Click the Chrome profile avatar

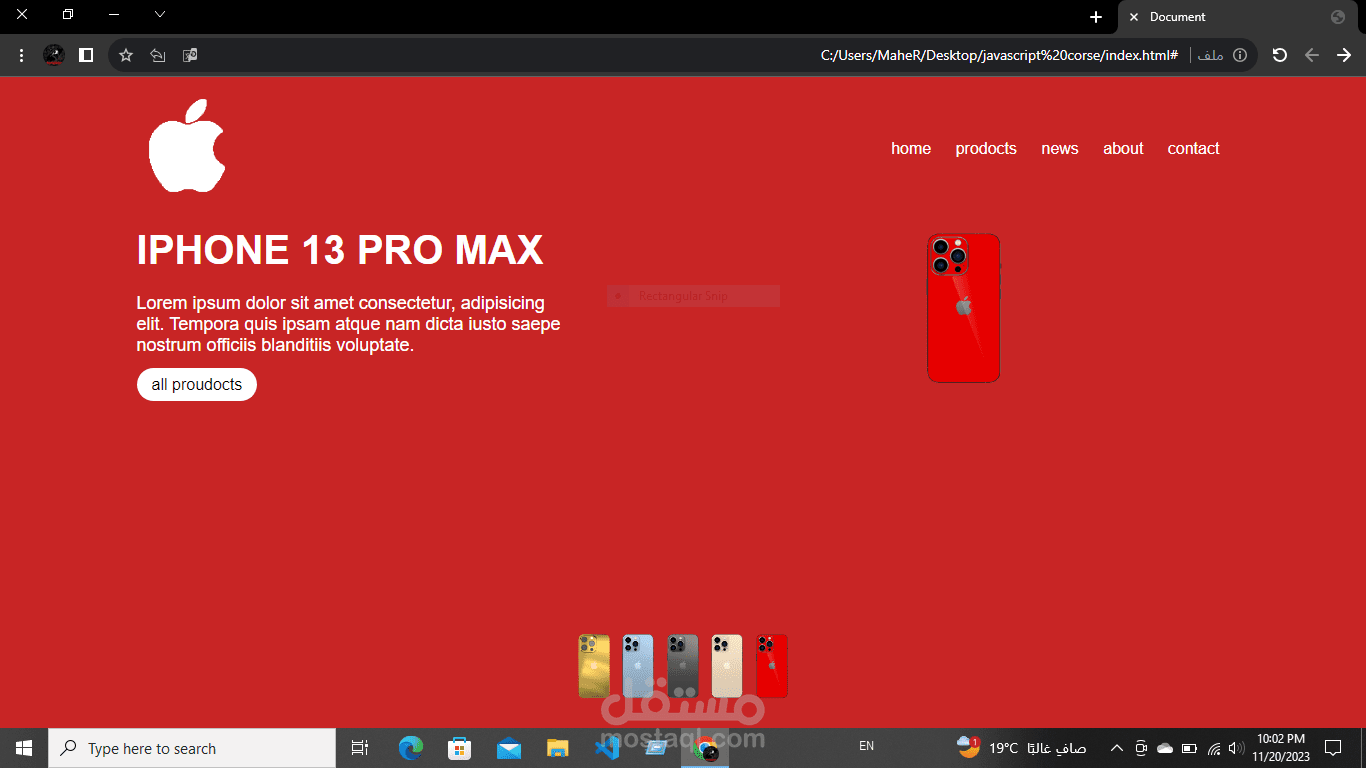click(x=54, y=55)
